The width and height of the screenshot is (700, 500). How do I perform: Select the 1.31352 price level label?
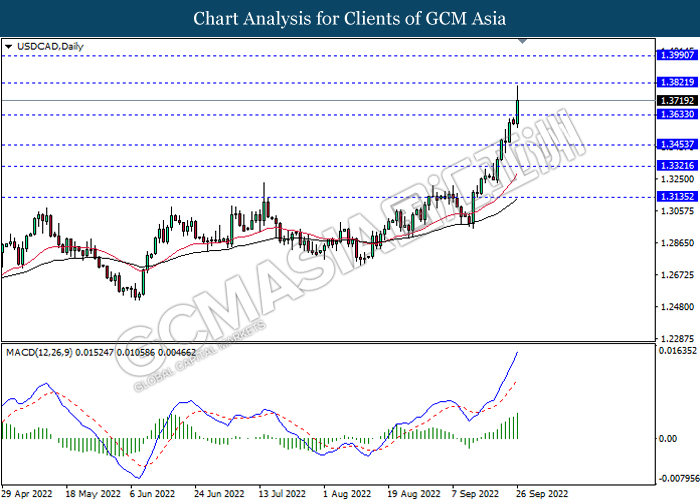[x=677, y=196]
